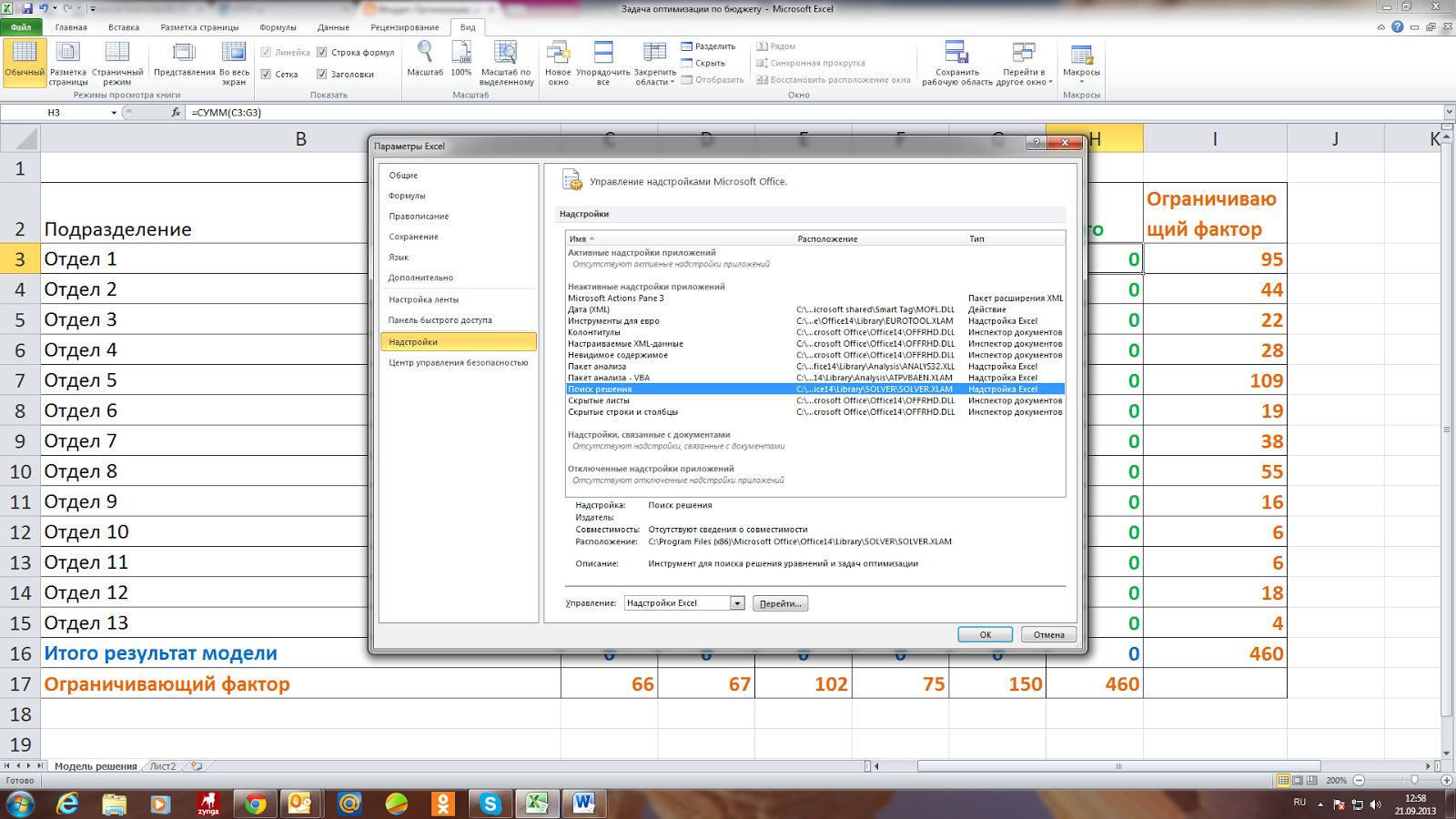Click the Excel Help question icon
The image size is (1456, 819).
pyautogui.click(x=1397, y=27)
